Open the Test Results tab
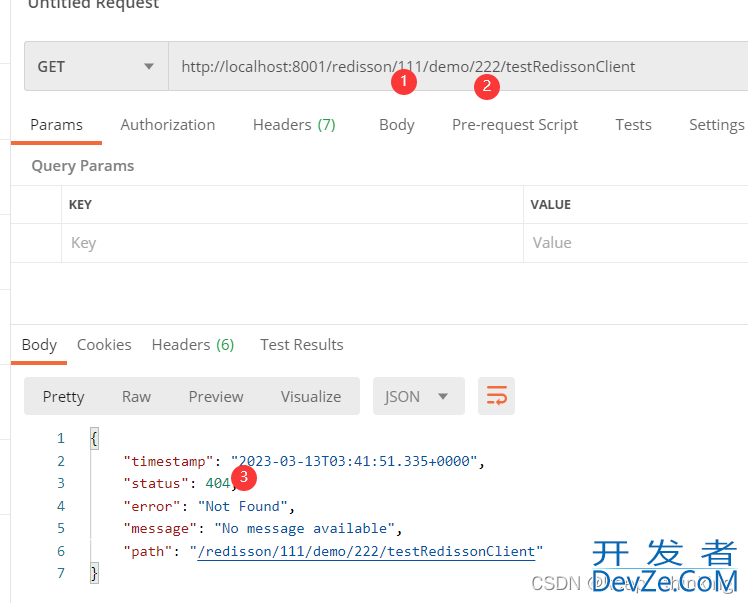 click(301, 345)
